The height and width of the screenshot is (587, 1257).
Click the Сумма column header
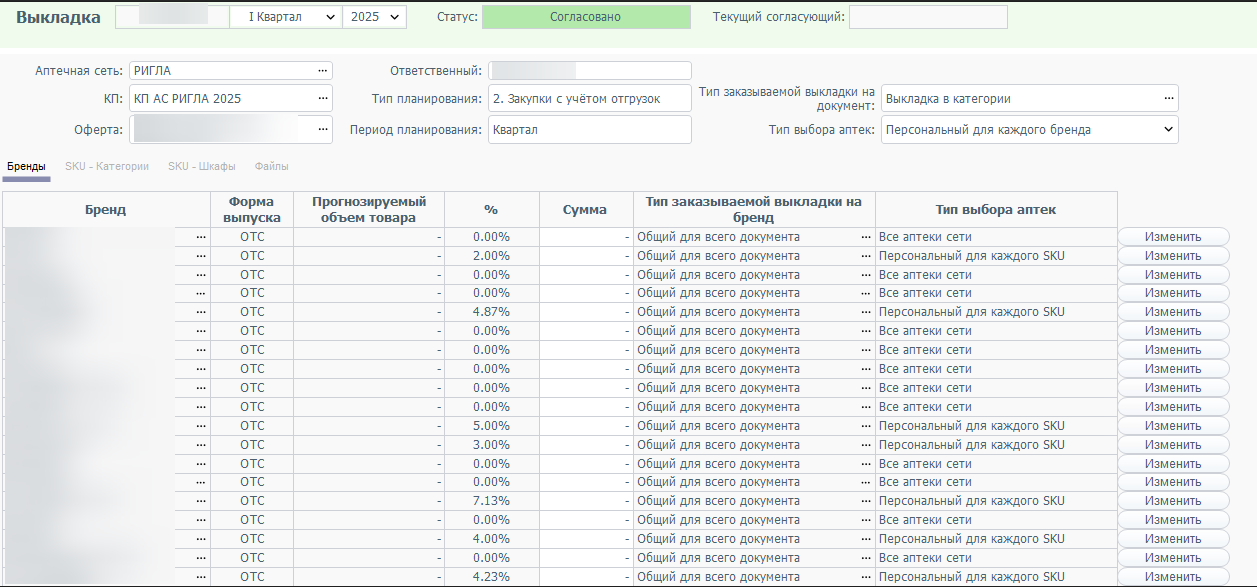(x=585, y=210)
